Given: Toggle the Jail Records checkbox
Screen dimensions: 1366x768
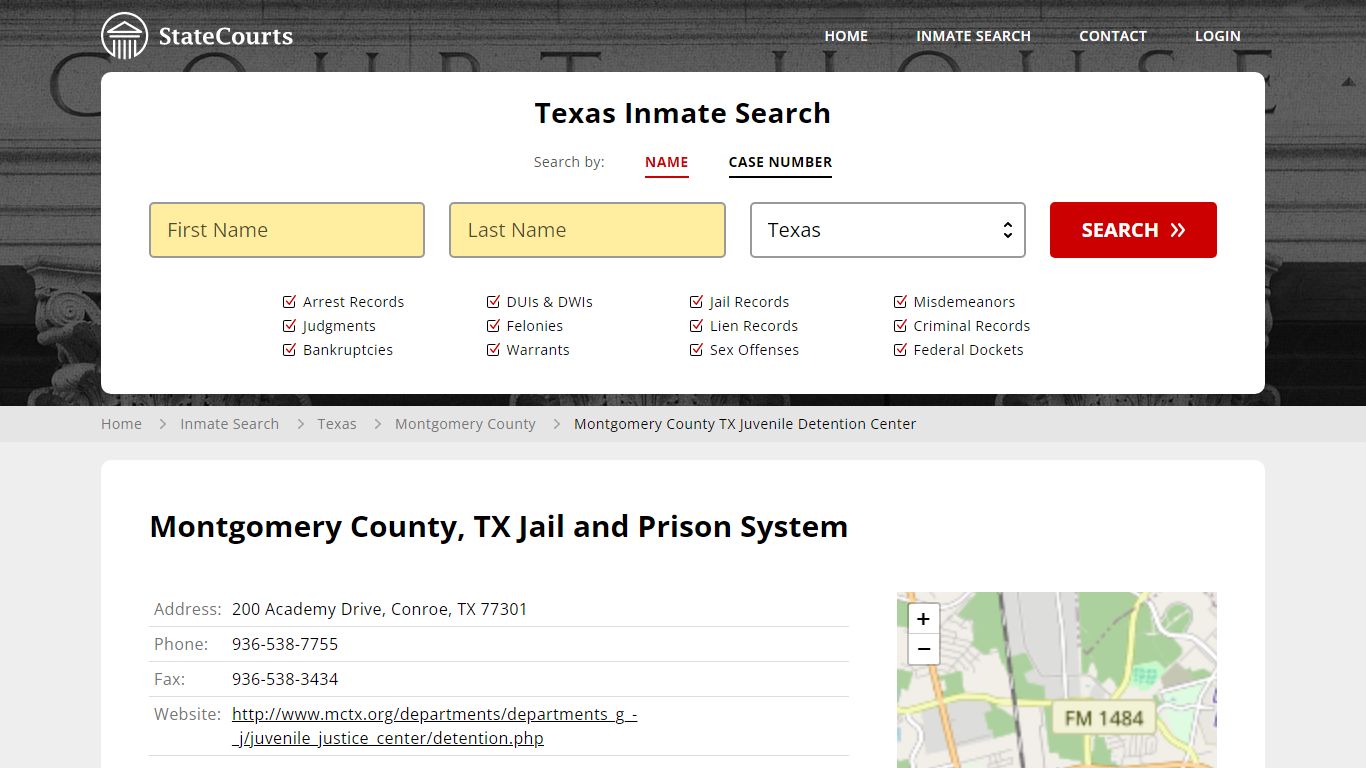Looking at the screenshot, I should [x=696, y=302].
